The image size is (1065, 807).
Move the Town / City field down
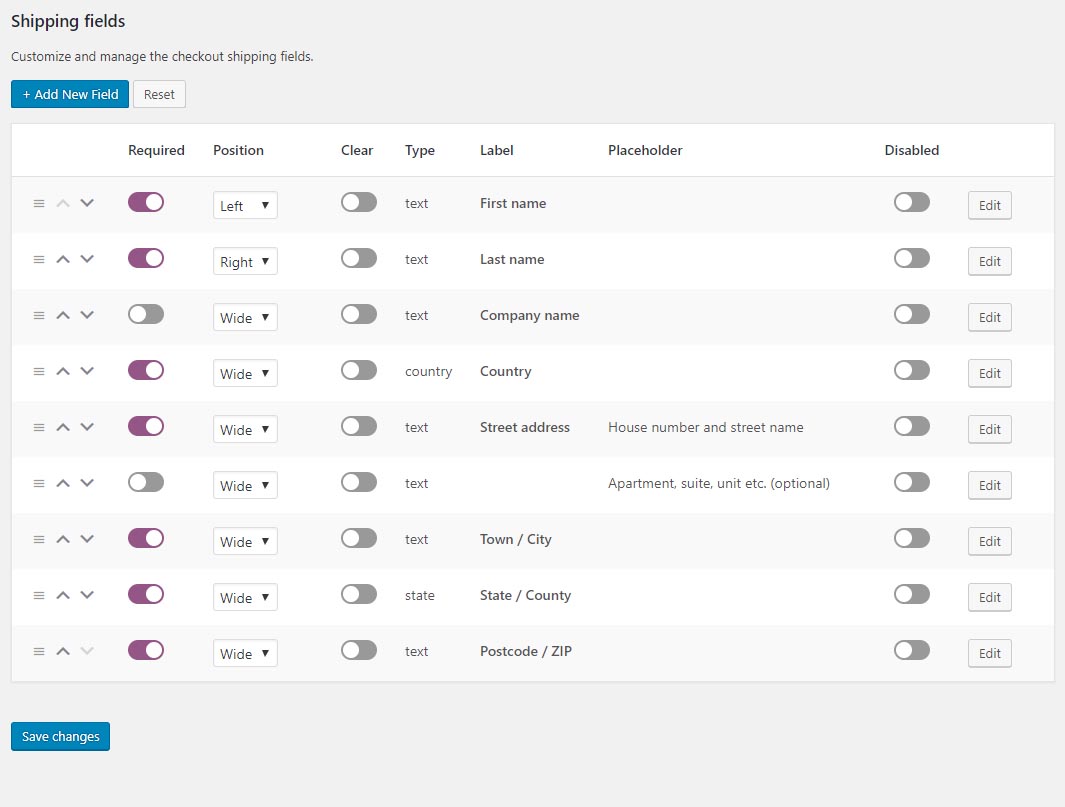tap(87, 539)
